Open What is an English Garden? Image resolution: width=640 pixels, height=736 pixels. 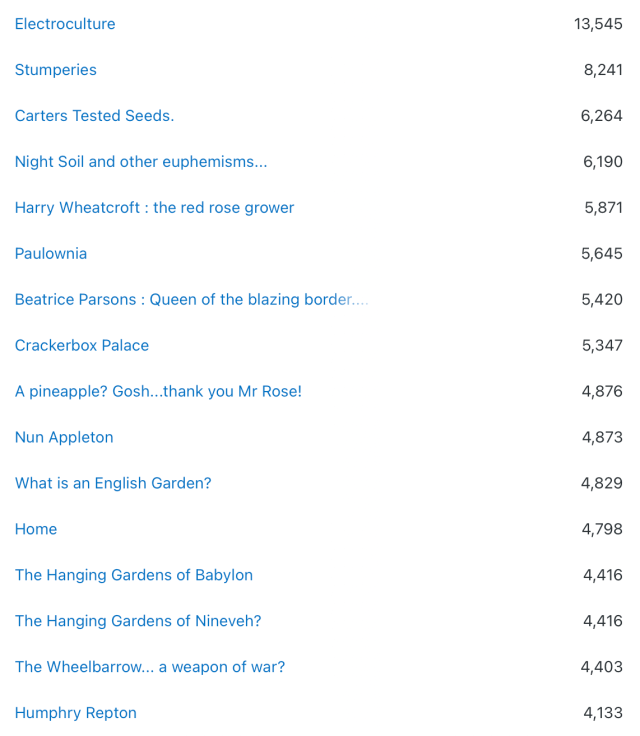pyautogui.click(x=113, y=484)
